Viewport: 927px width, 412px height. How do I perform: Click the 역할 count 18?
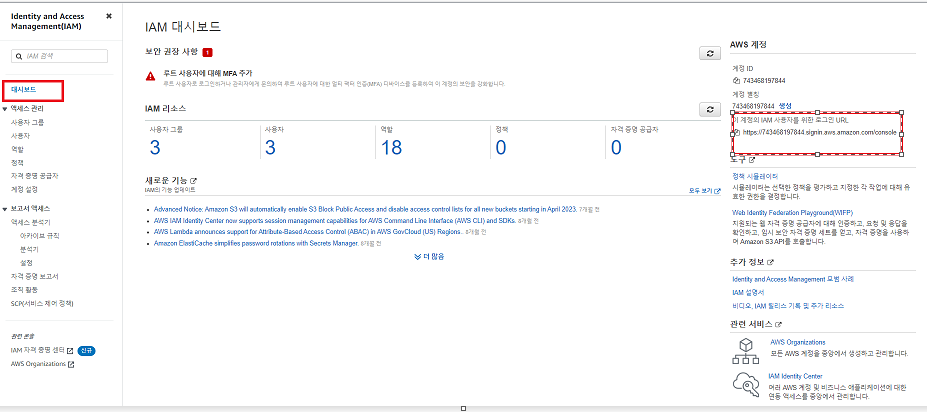point(391,147)
